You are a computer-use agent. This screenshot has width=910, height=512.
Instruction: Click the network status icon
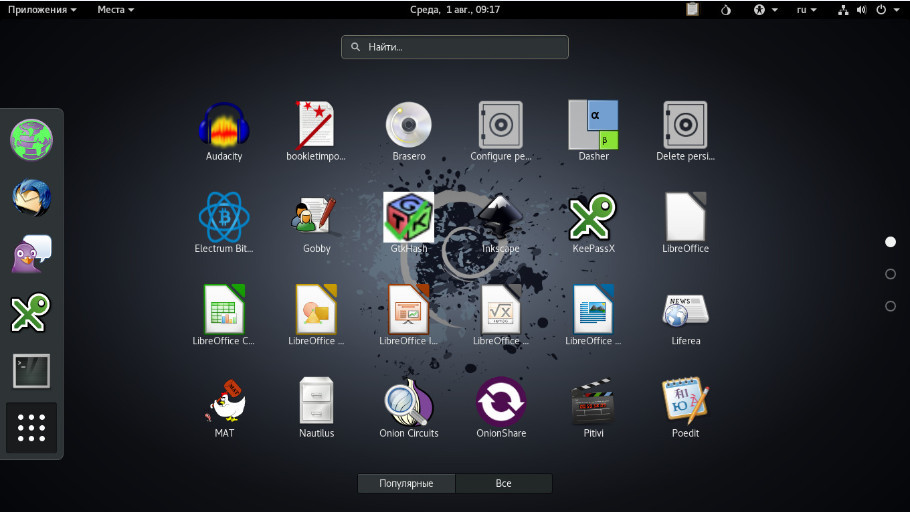coord(843,9)
